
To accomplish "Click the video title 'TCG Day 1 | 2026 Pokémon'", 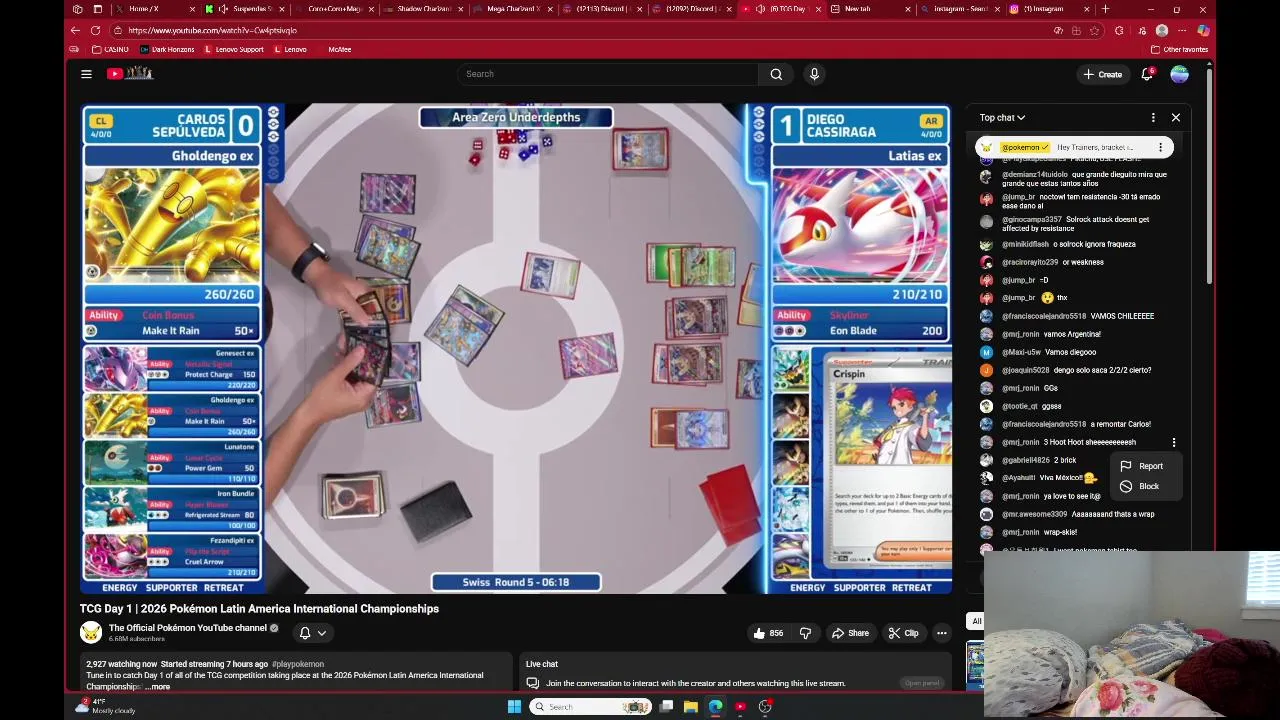I will [x=259, y=608].
